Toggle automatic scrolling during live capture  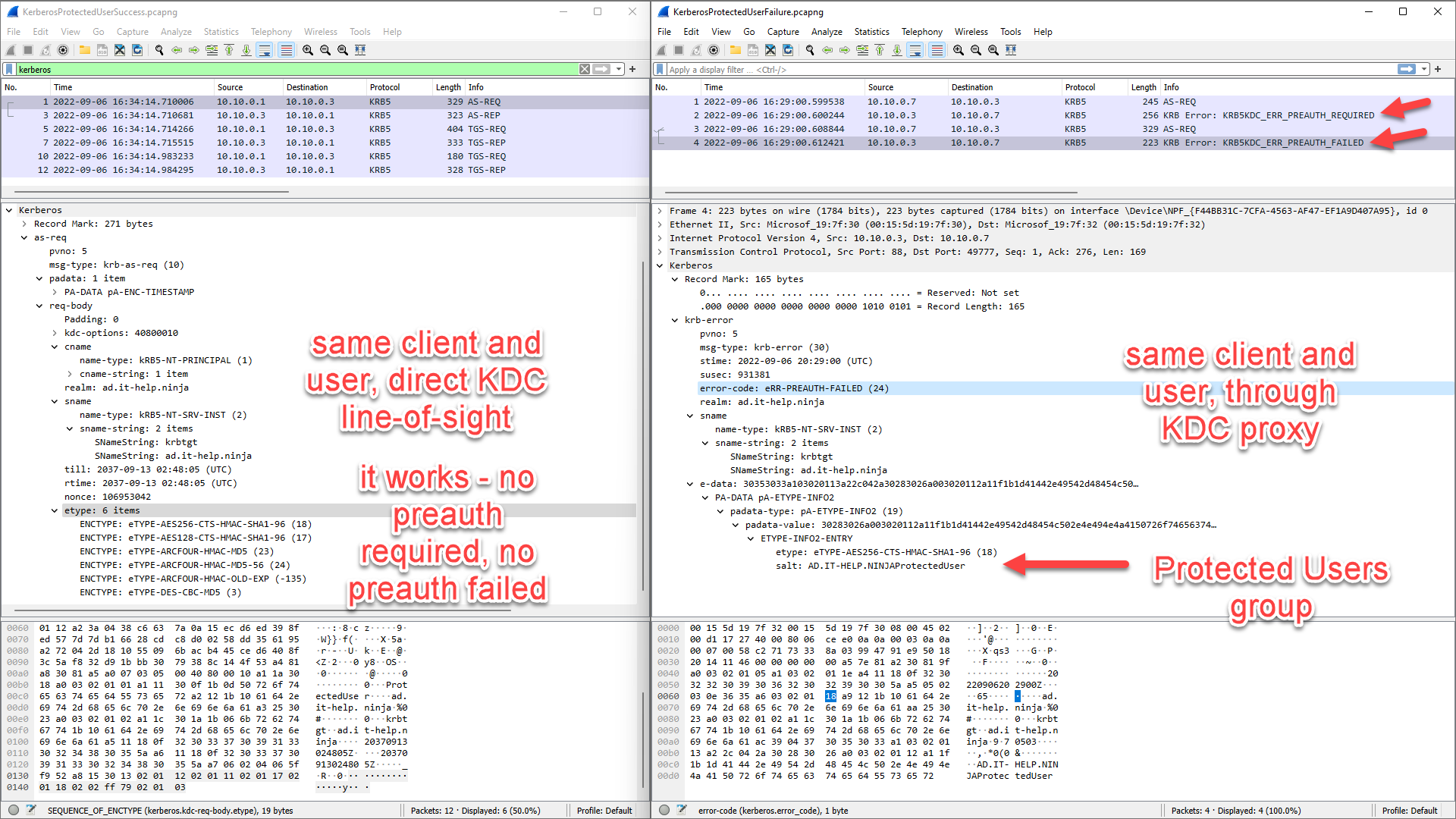click(x=264, y=50)
